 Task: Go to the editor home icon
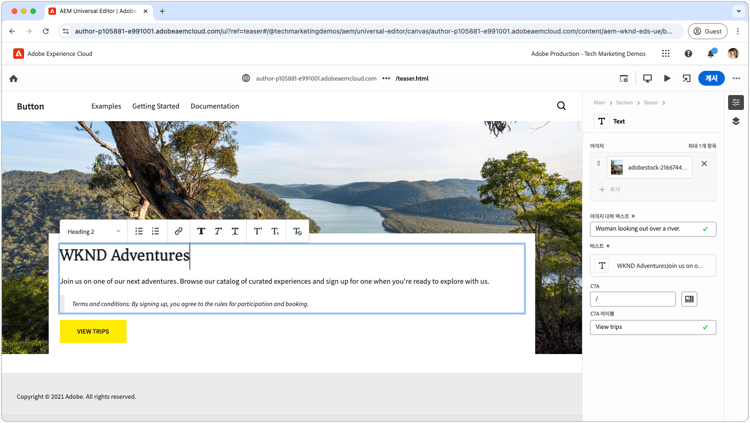click(13, 78)
